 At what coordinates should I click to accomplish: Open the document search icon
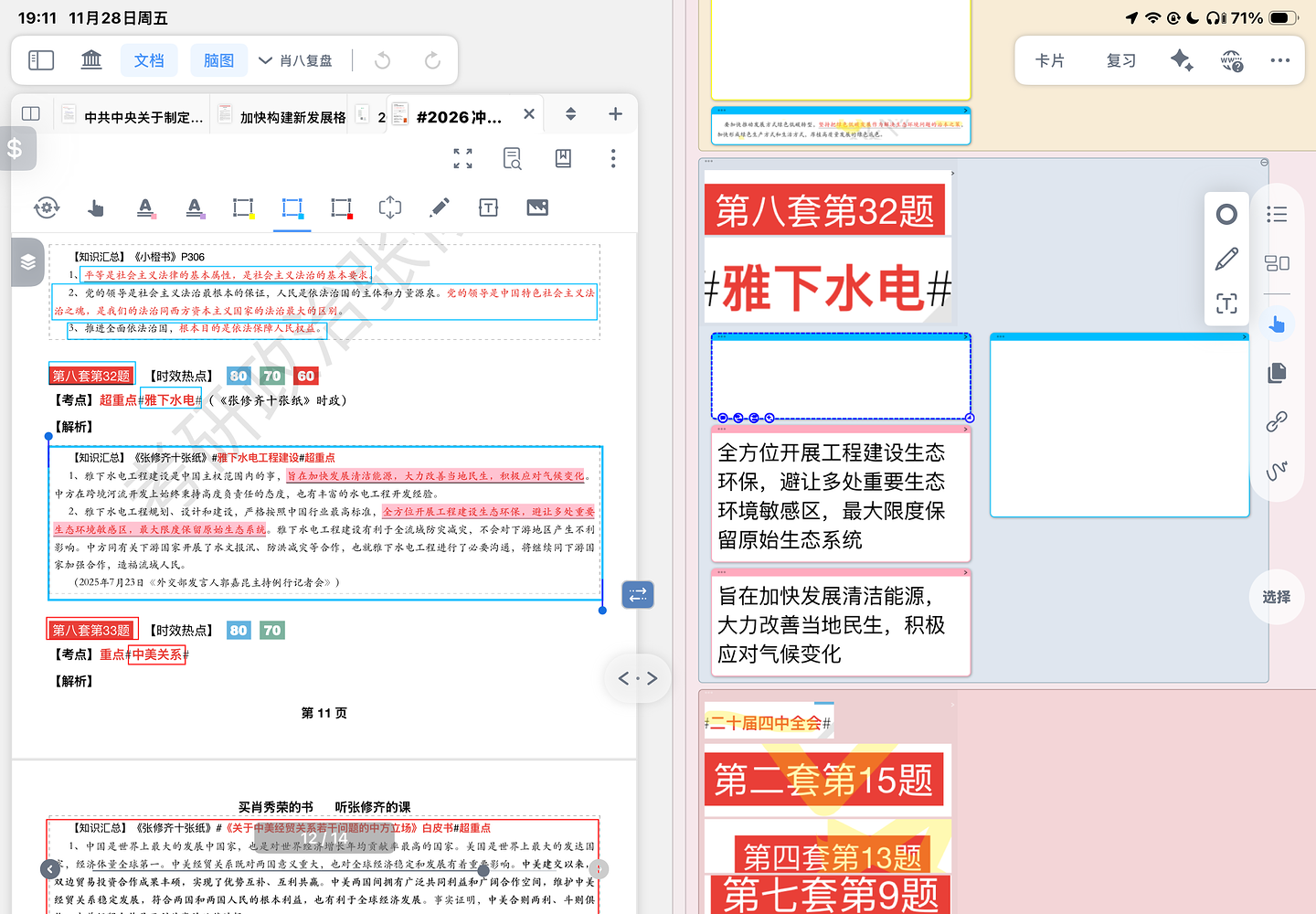513,159
